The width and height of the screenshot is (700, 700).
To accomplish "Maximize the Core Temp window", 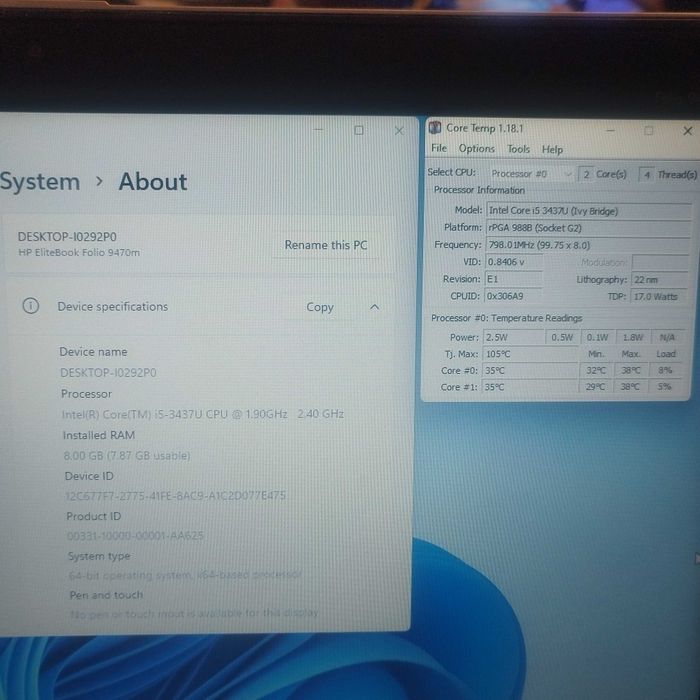I will [x=649, y=130].
